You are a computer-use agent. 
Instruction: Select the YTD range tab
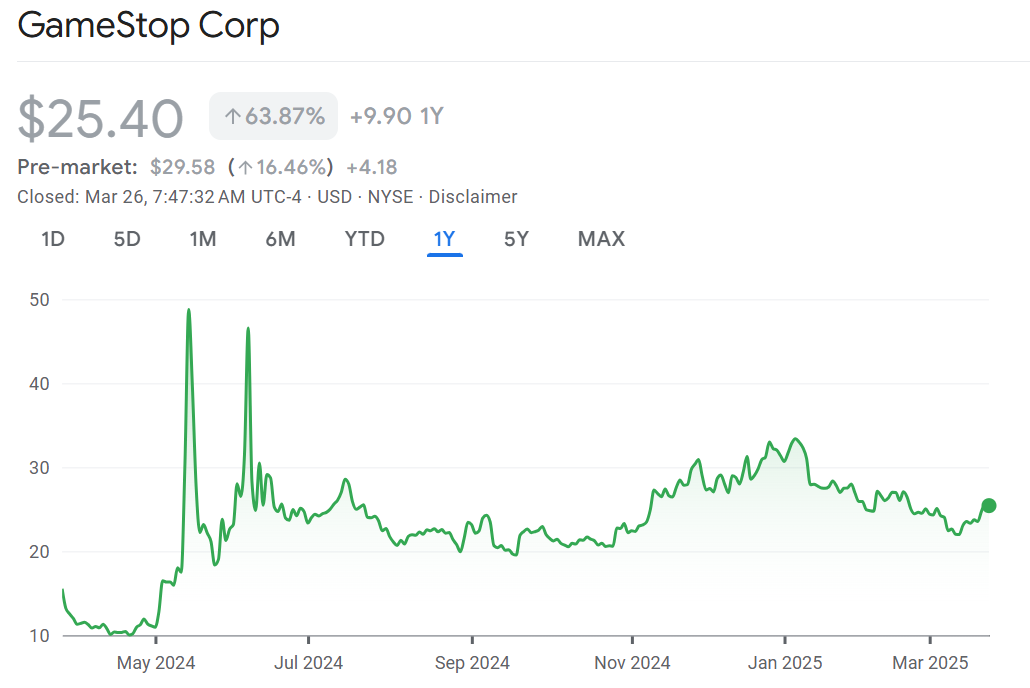click(x=364, y=239)
